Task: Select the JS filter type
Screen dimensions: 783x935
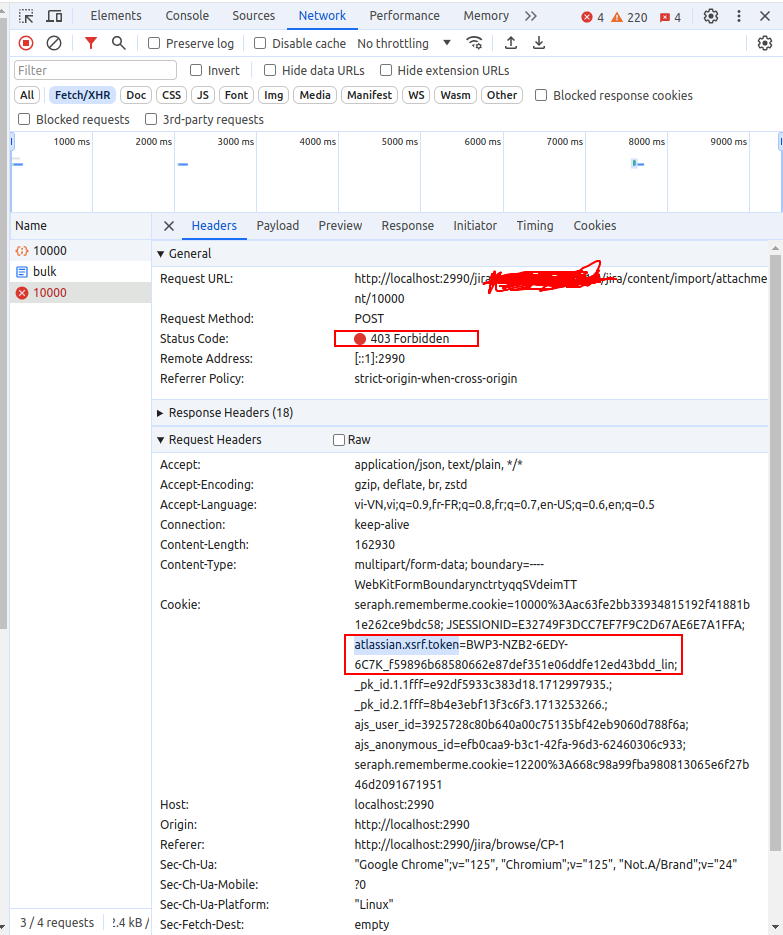Action: [203, 95]
